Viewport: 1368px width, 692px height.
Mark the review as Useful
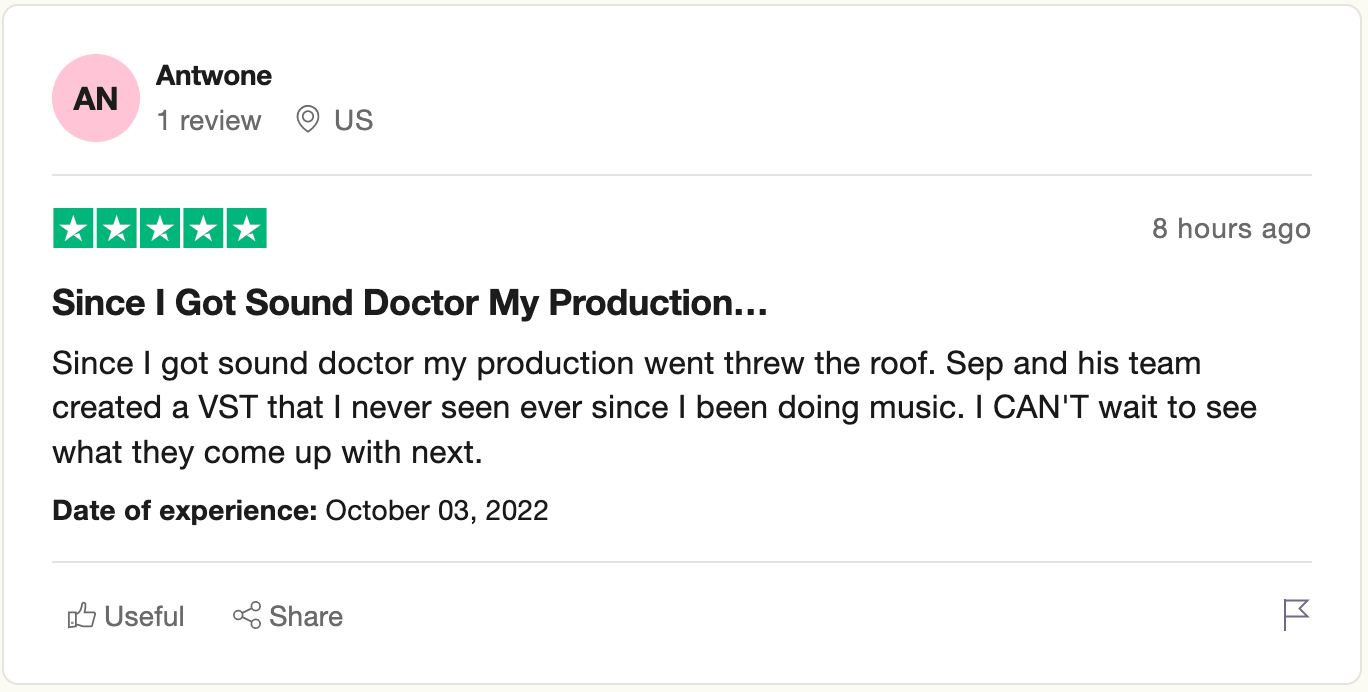pyautogui.click(x=144, y=616)
